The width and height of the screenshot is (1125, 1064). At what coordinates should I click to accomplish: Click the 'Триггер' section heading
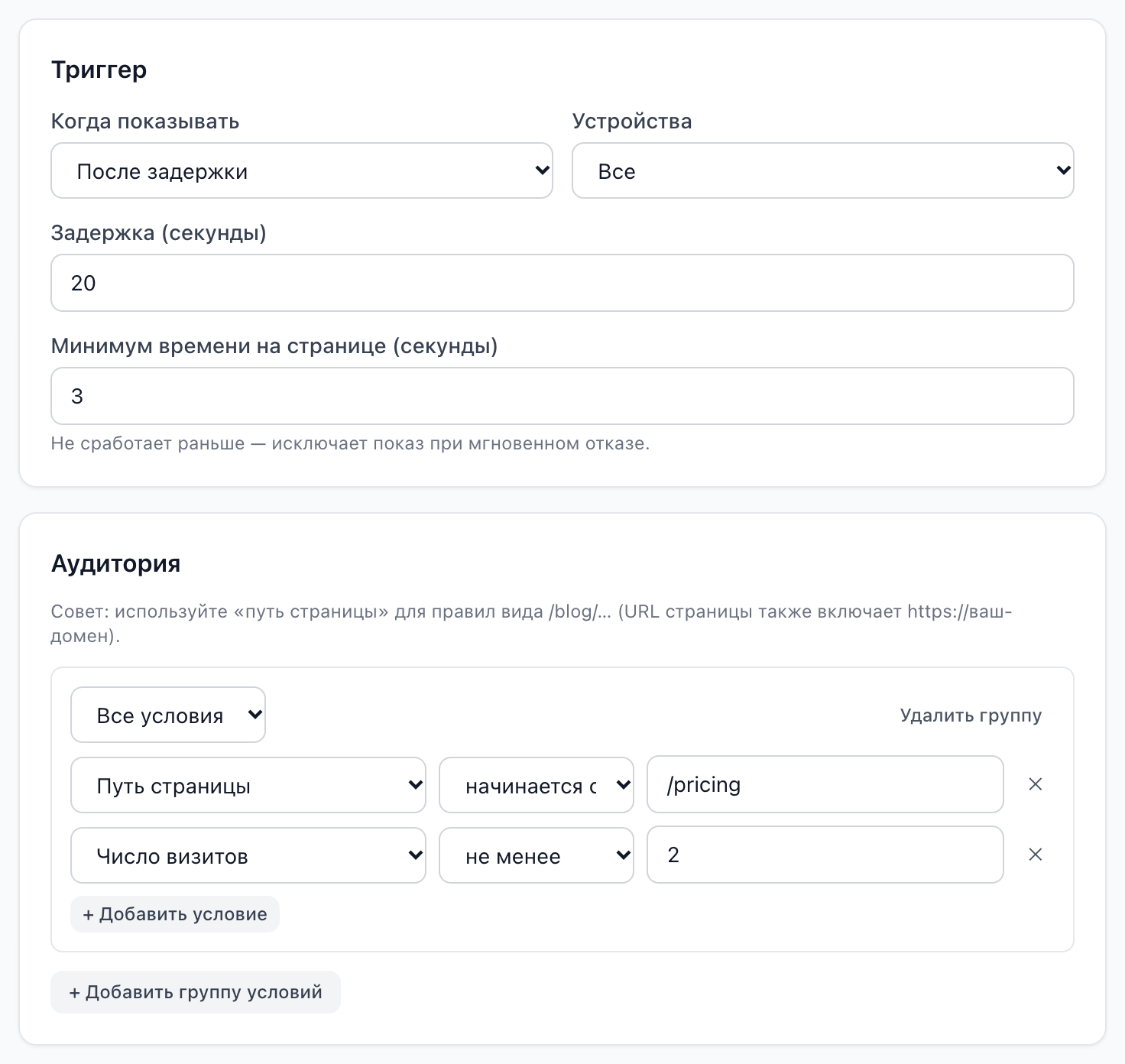[x=99, y=70]
